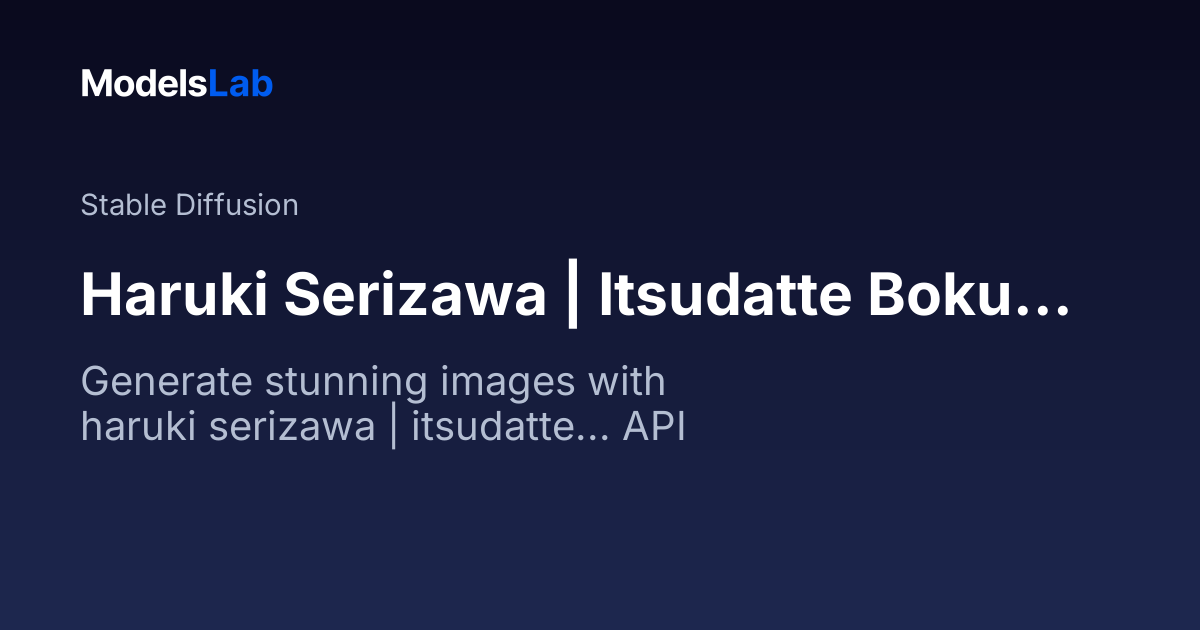Click the word "Haruki" in the heading
This screenshot has height=630, width=1200.
click(175, 297)
